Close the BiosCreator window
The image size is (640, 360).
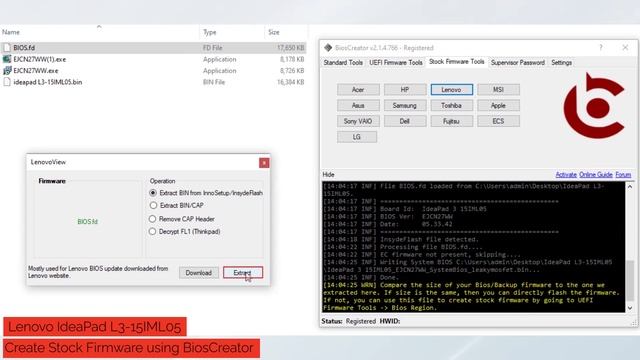coord(625,47)
